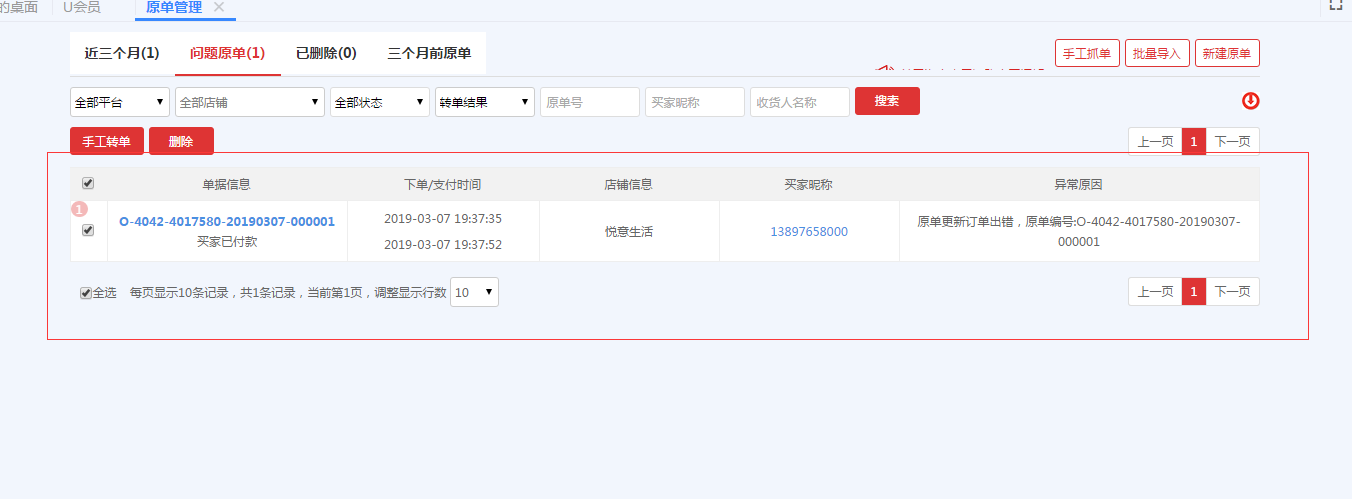Switch to 三个月前原单 tab
Image resolution: width=1352 pixels, height=499 pixels.
[429, 53]
